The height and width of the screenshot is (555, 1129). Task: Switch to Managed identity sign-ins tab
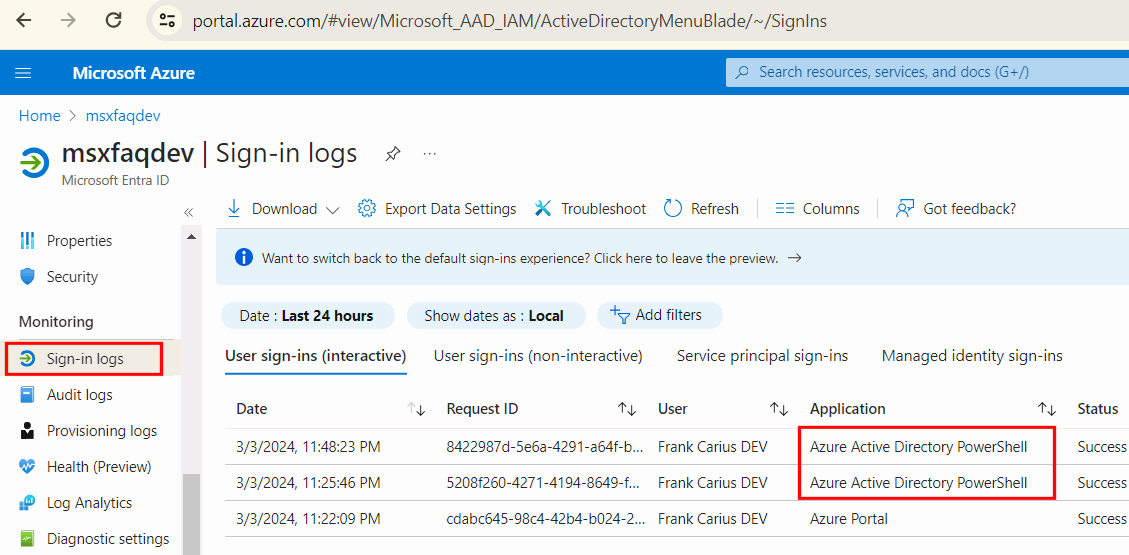coord(972,356)
